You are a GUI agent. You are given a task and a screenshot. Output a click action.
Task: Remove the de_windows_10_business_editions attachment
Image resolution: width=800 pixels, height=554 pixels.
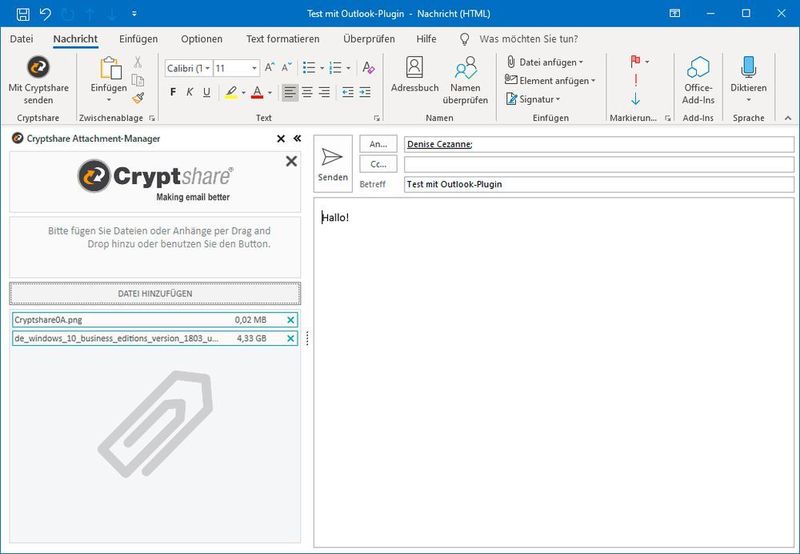[x=291, y=338]
